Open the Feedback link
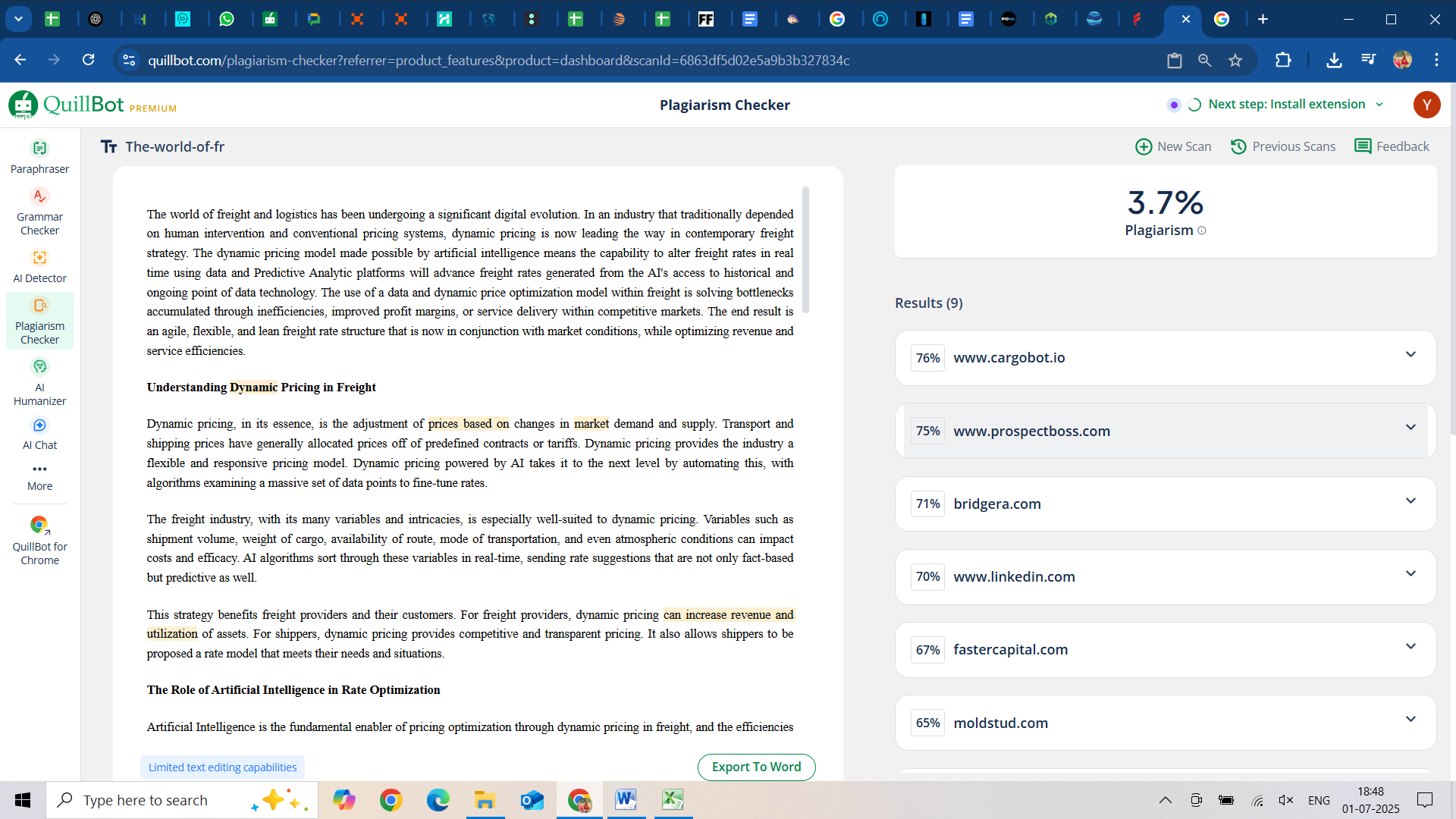The image size is (1456, 819). (1392, 146)
